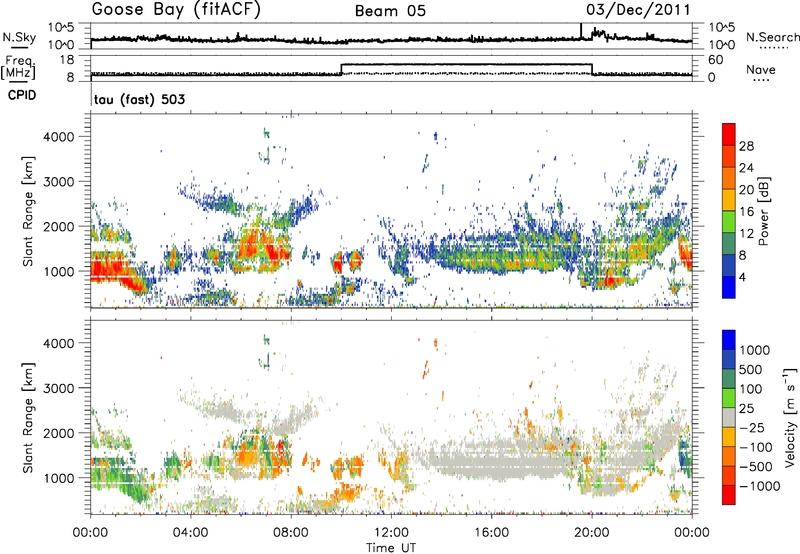
Task: Click the date '03/Dec/2011'
Action: coord(638,10)
